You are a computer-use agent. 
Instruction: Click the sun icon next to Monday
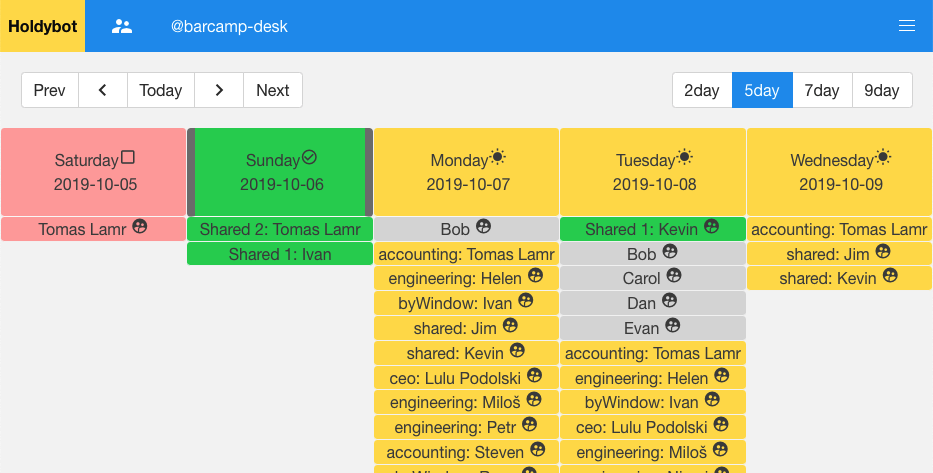click(498, 158)
